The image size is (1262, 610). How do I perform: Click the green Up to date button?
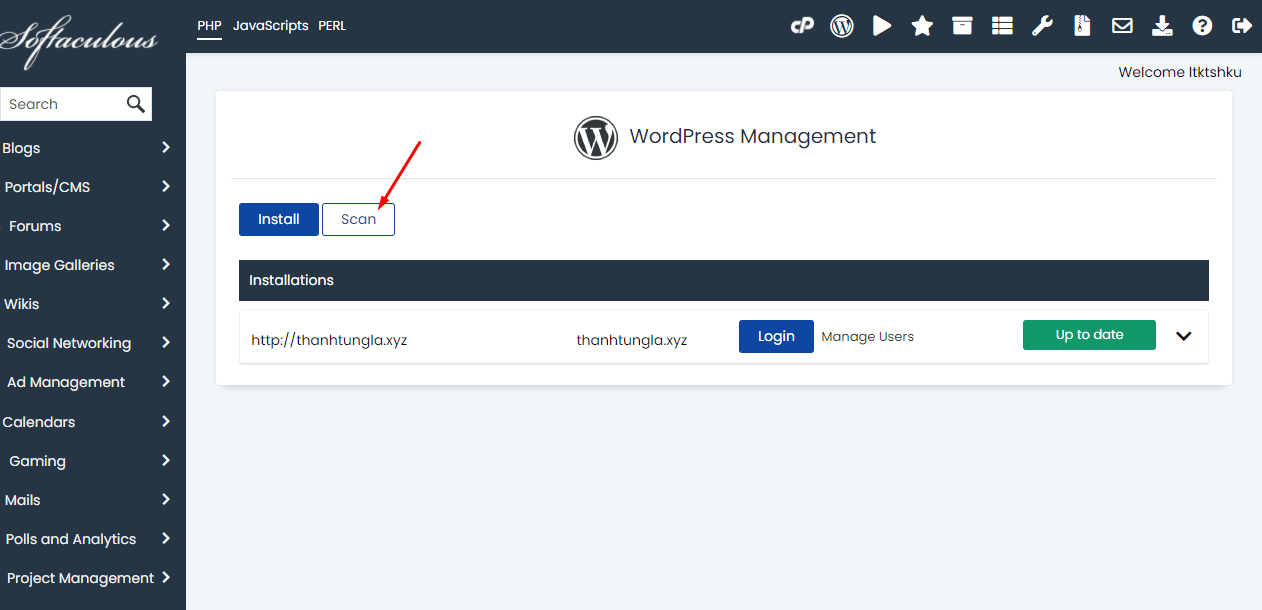pyautogui.click(x=1089, y=335)
